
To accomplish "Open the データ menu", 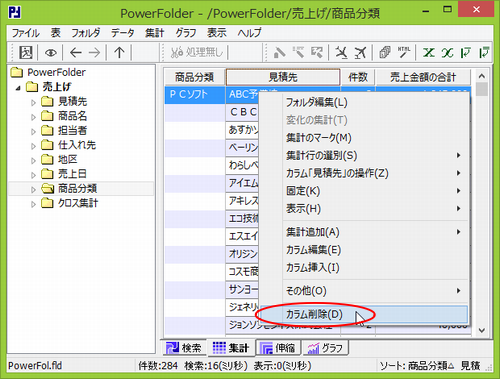I will [123, 33].
